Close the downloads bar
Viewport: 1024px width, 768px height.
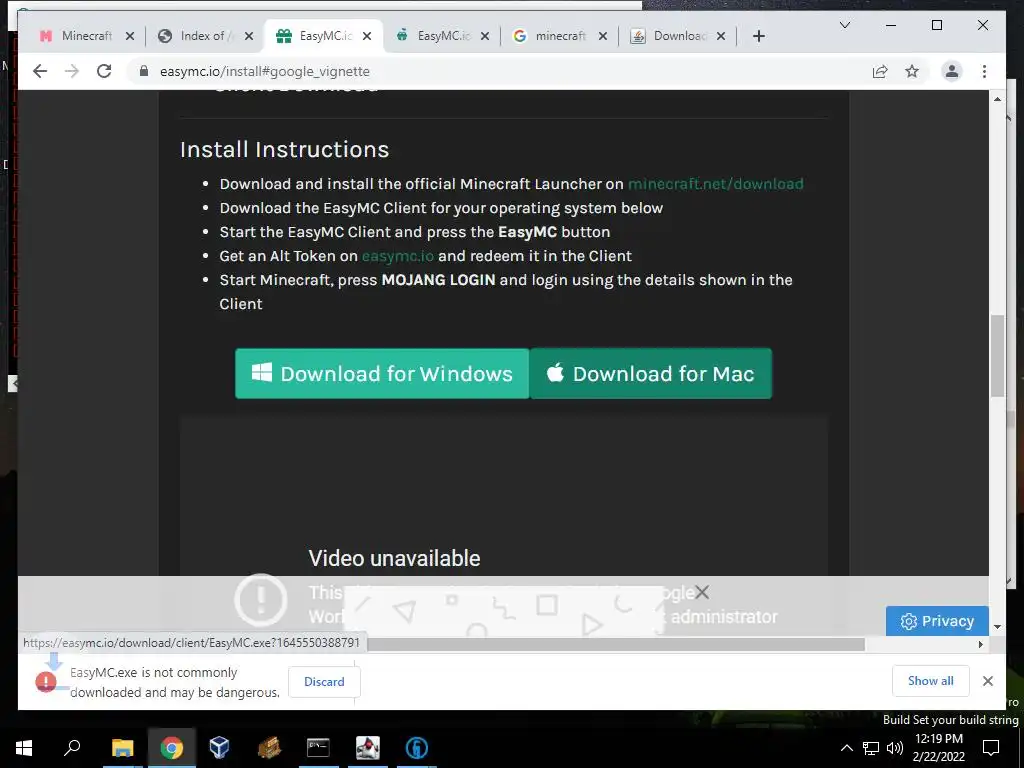(x=987, y=681)
